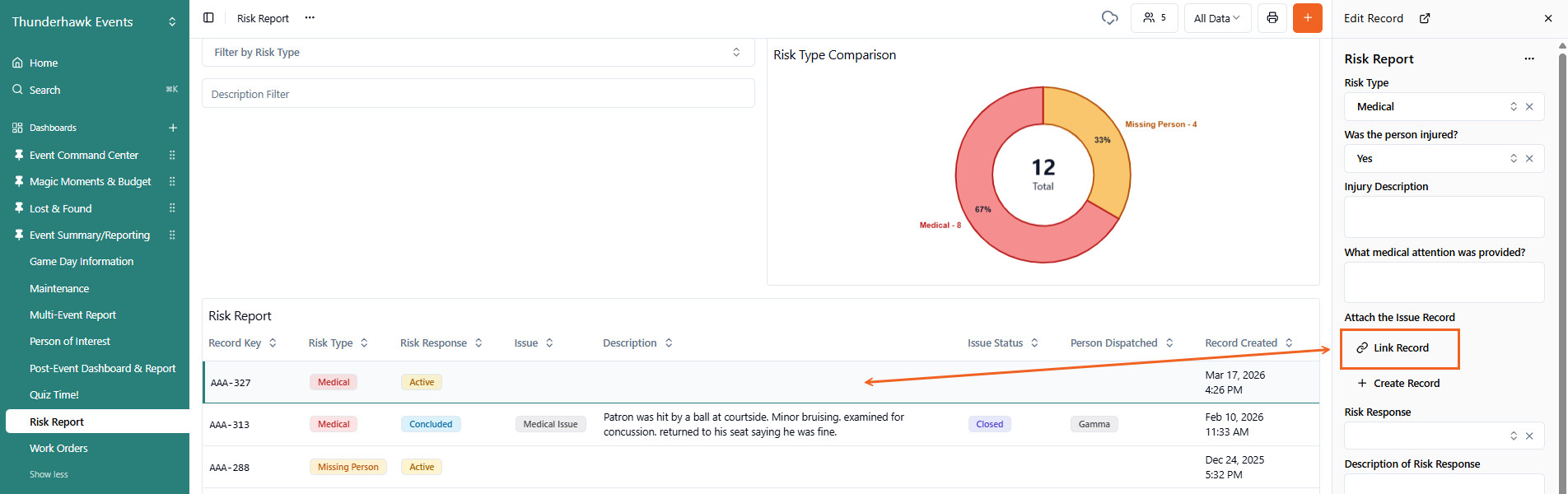Viewport: 1568px width, 494px height.
Task: Open the users count button showing 5
Action: [1155, 18]
